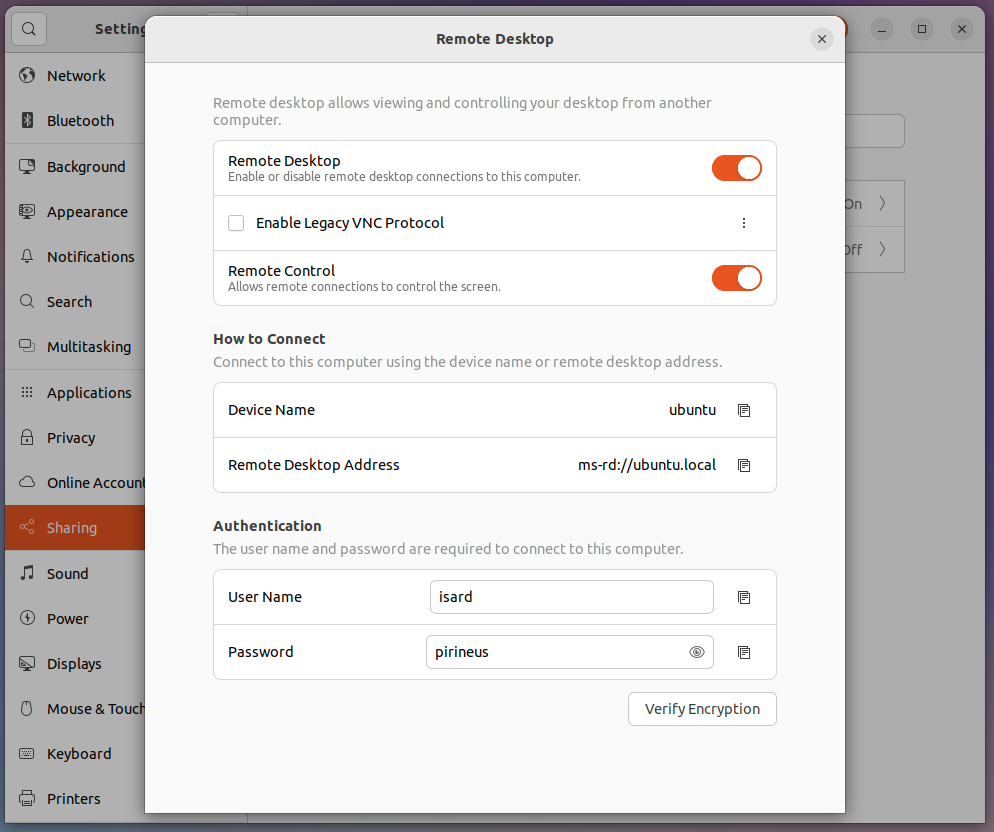Screen dimensions: 994x832
Task: Open the Privacy settings panel
Action: (x=71, y=438)
